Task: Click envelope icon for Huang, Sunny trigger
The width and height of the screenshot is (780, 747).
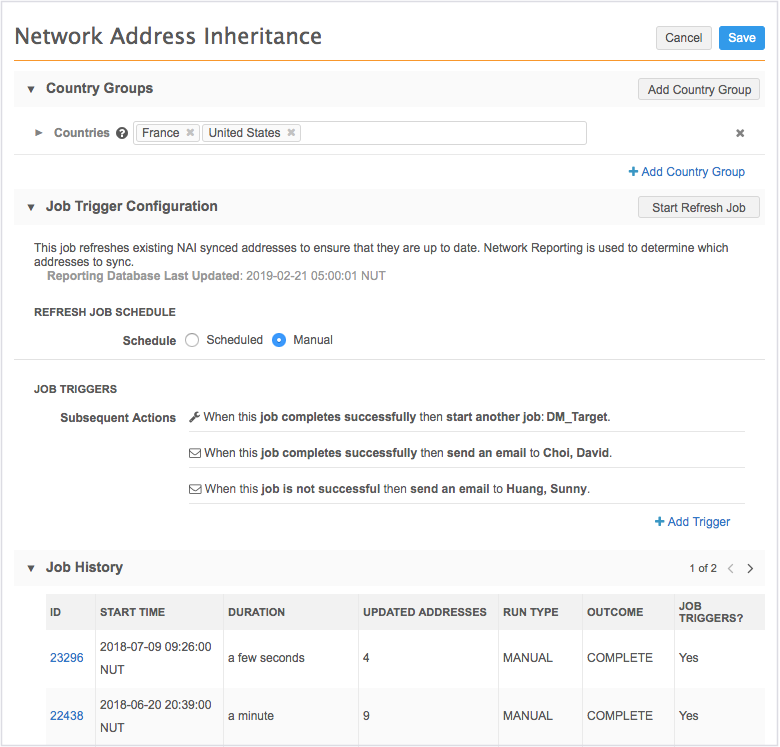Action: click(194, 489)
